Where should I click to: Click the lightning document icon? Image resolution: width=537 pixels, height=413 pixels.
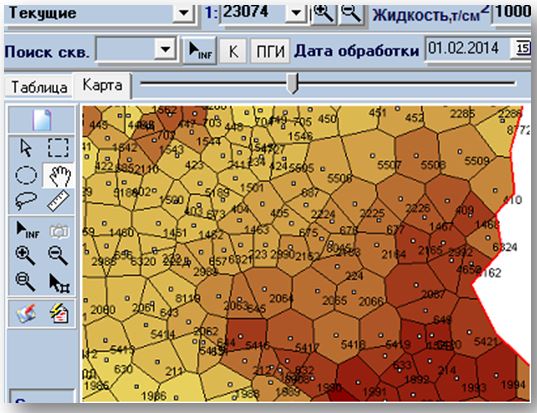59,313
